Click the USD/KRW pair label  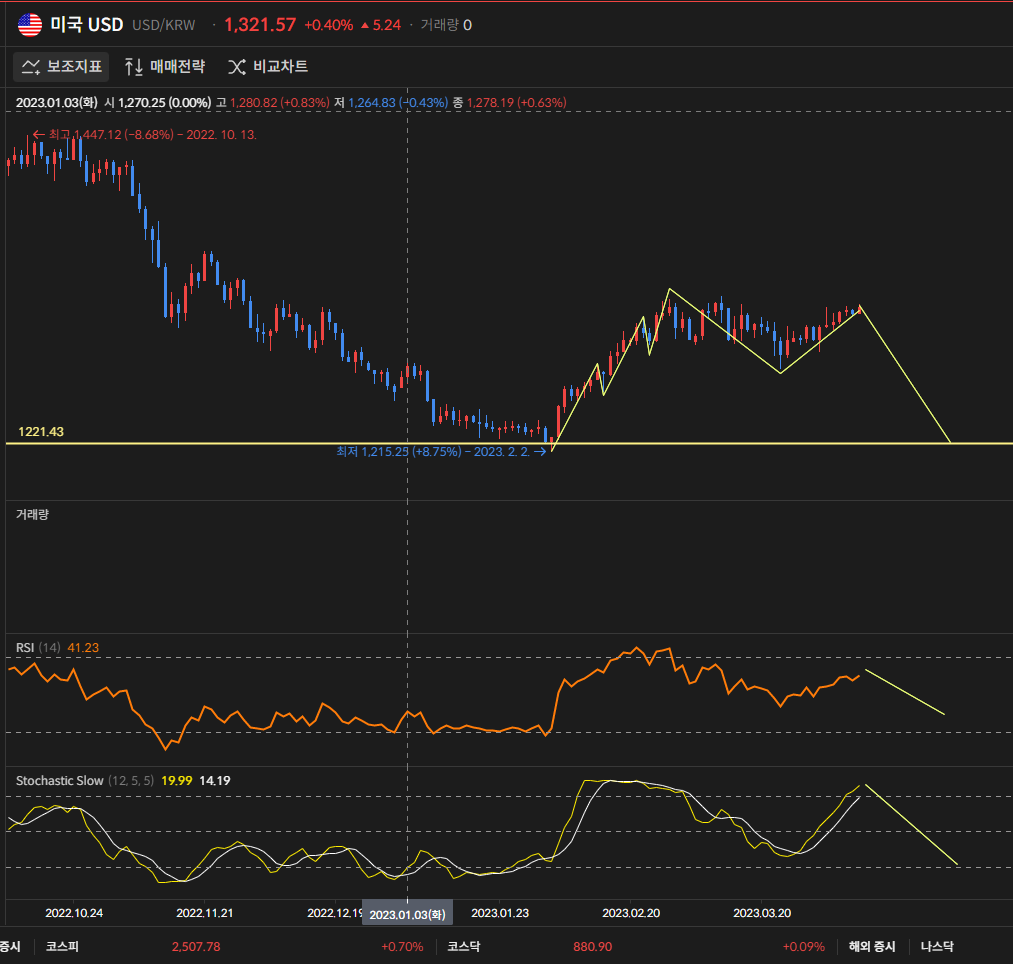[x=163, y=25]
